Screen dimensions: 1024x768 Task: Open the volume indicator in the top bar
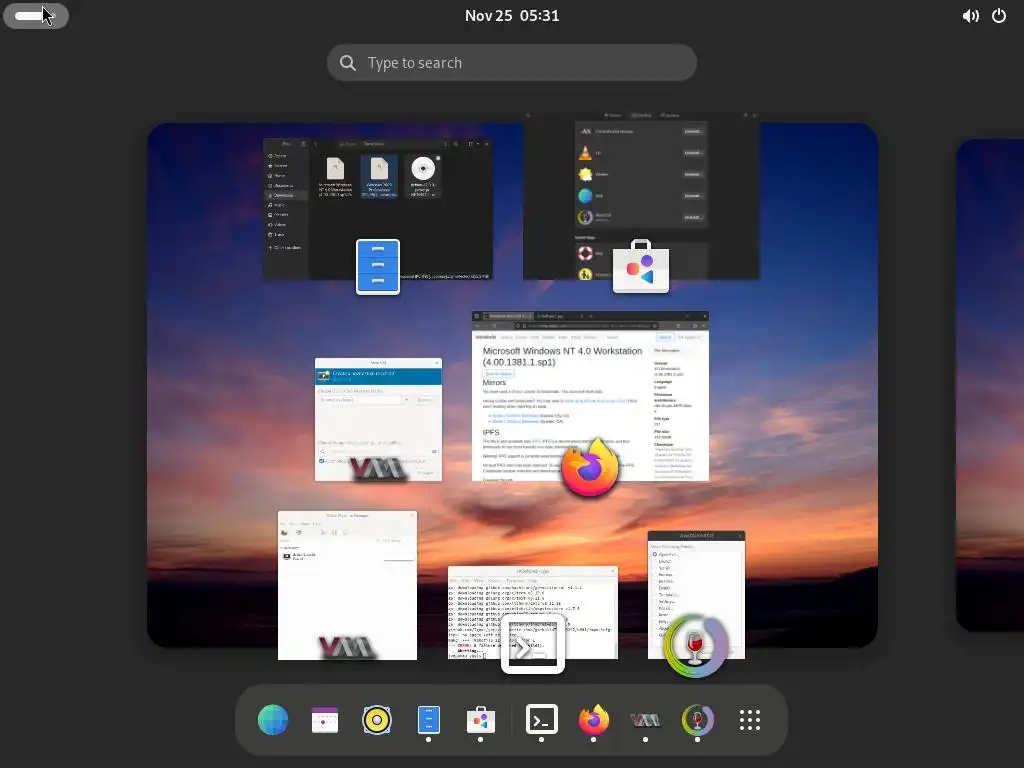(x=970, y=16)
